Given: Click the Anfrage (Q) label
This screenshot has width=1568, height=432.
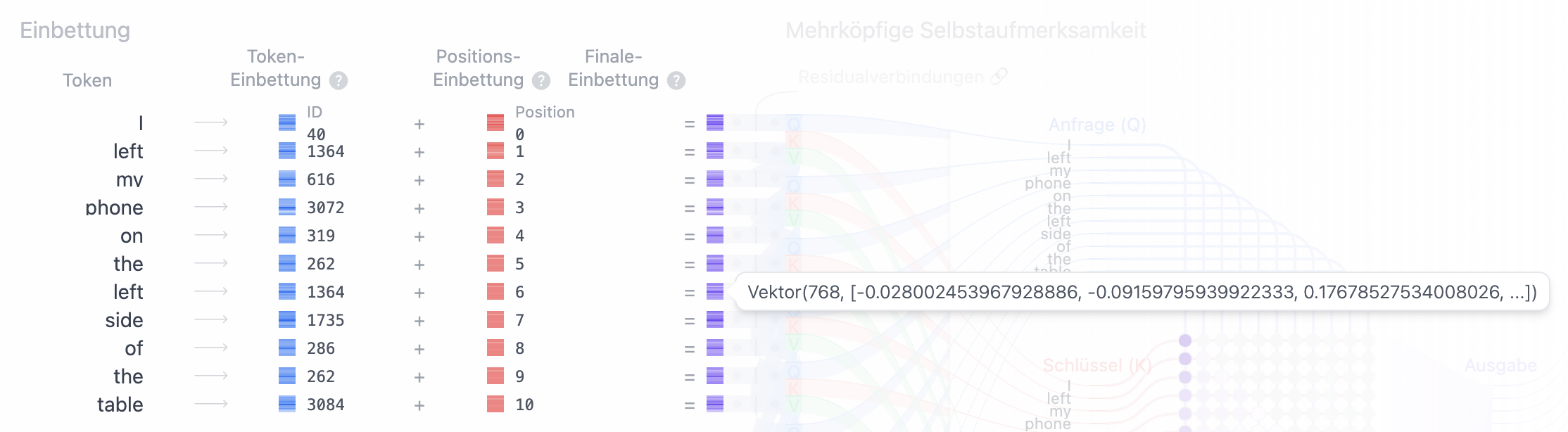Looking at the screenshot, I should click(1097, 125).
